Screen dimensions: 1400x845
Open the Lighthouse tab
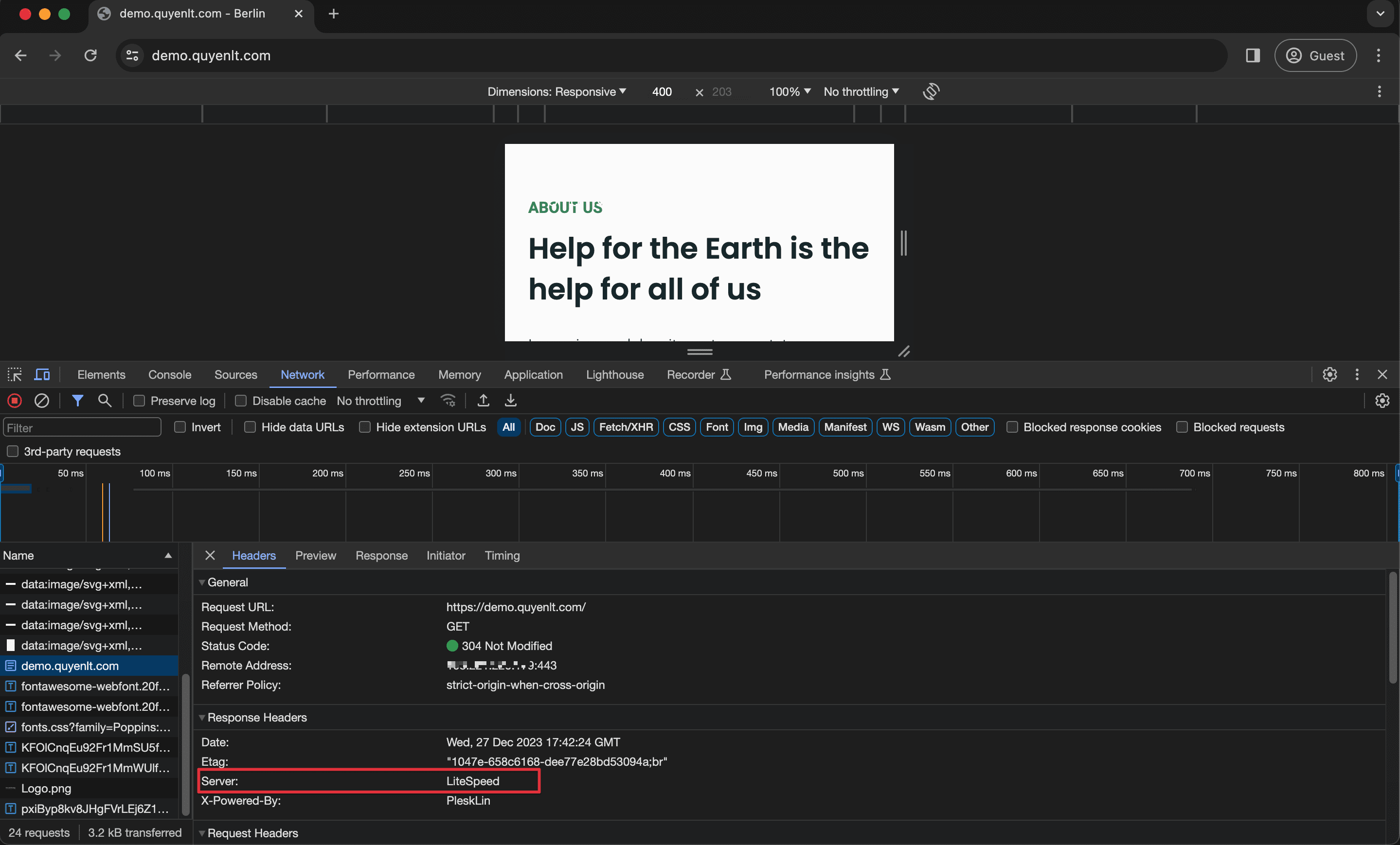[x=615, y=375]
